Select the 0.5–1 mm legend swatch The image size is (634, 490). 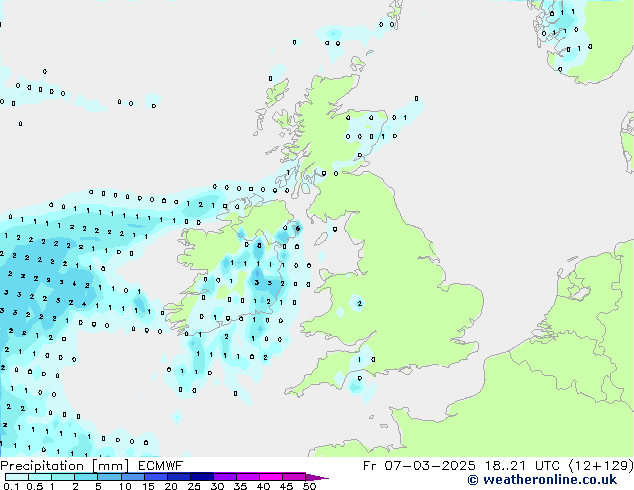click(40, 477)
